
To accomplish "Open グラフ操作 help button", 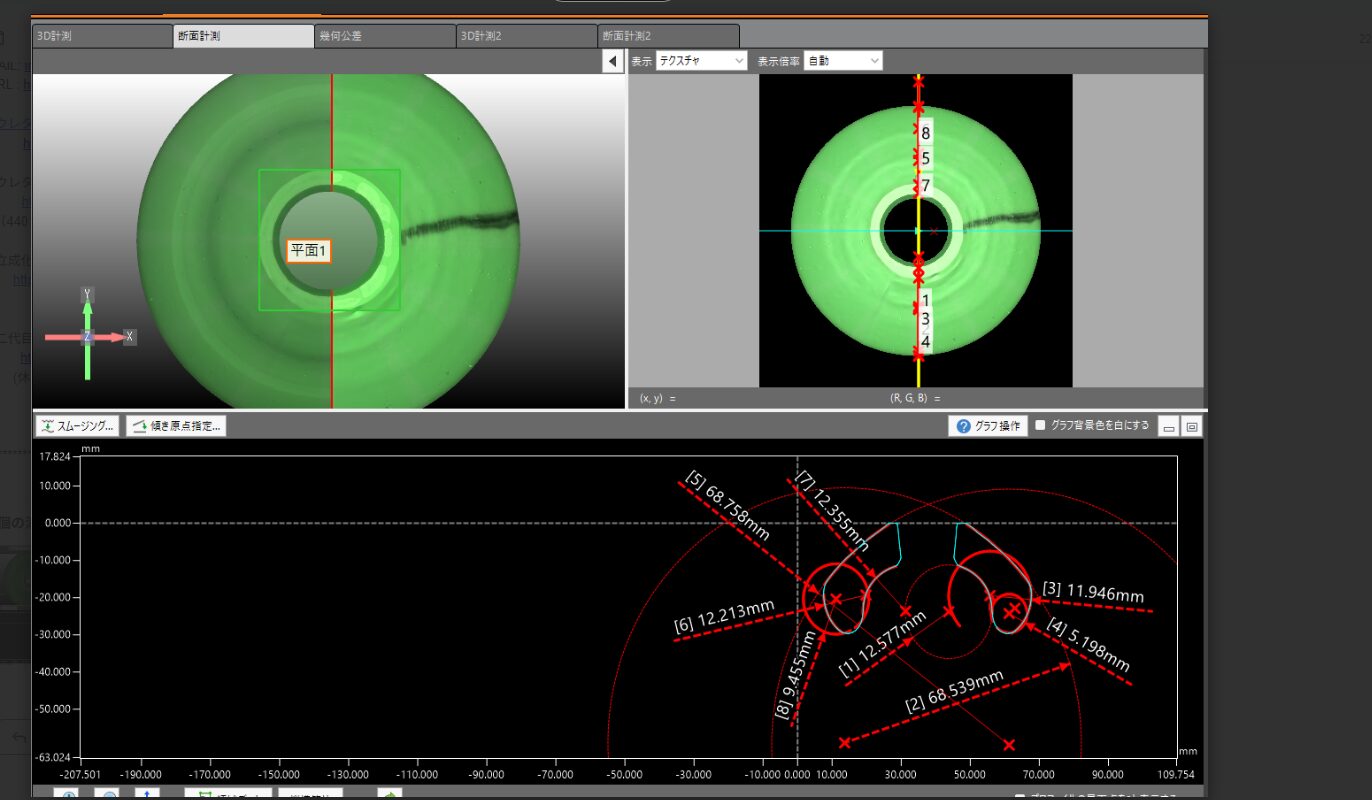I will point(988,426).
